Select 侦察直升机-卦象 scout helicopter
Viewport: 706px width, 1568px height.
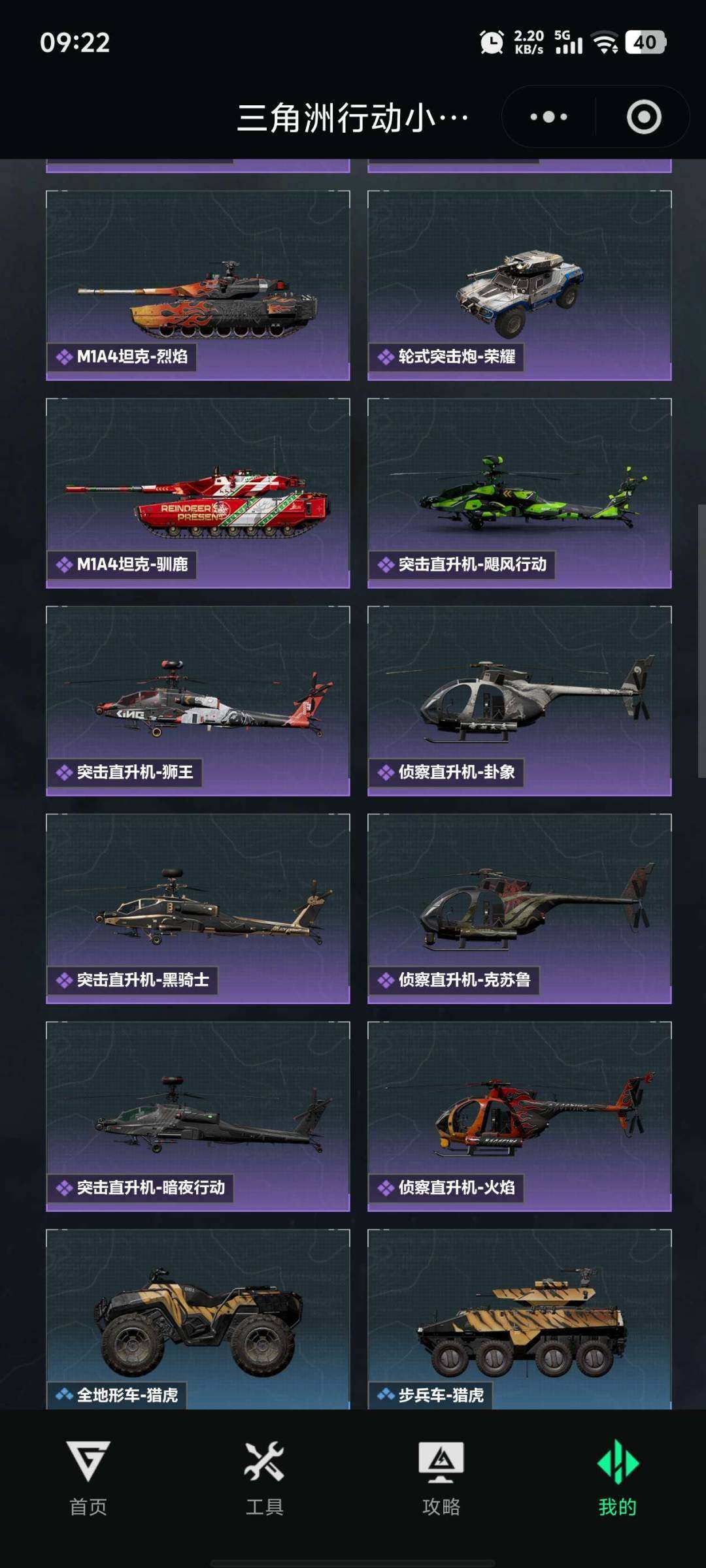(x=520, y=701)
